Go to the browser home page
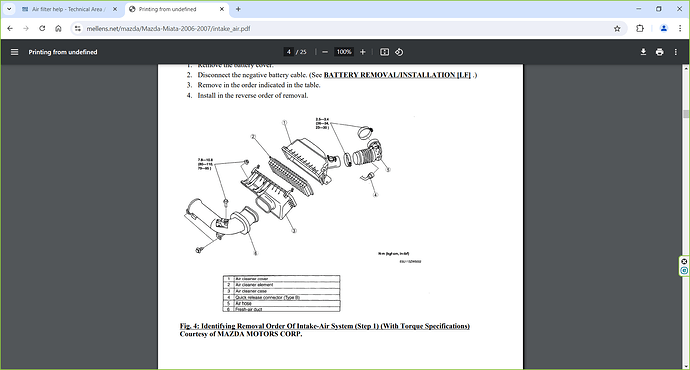Screen dimensions: 690x370 [x=58, y=29]
